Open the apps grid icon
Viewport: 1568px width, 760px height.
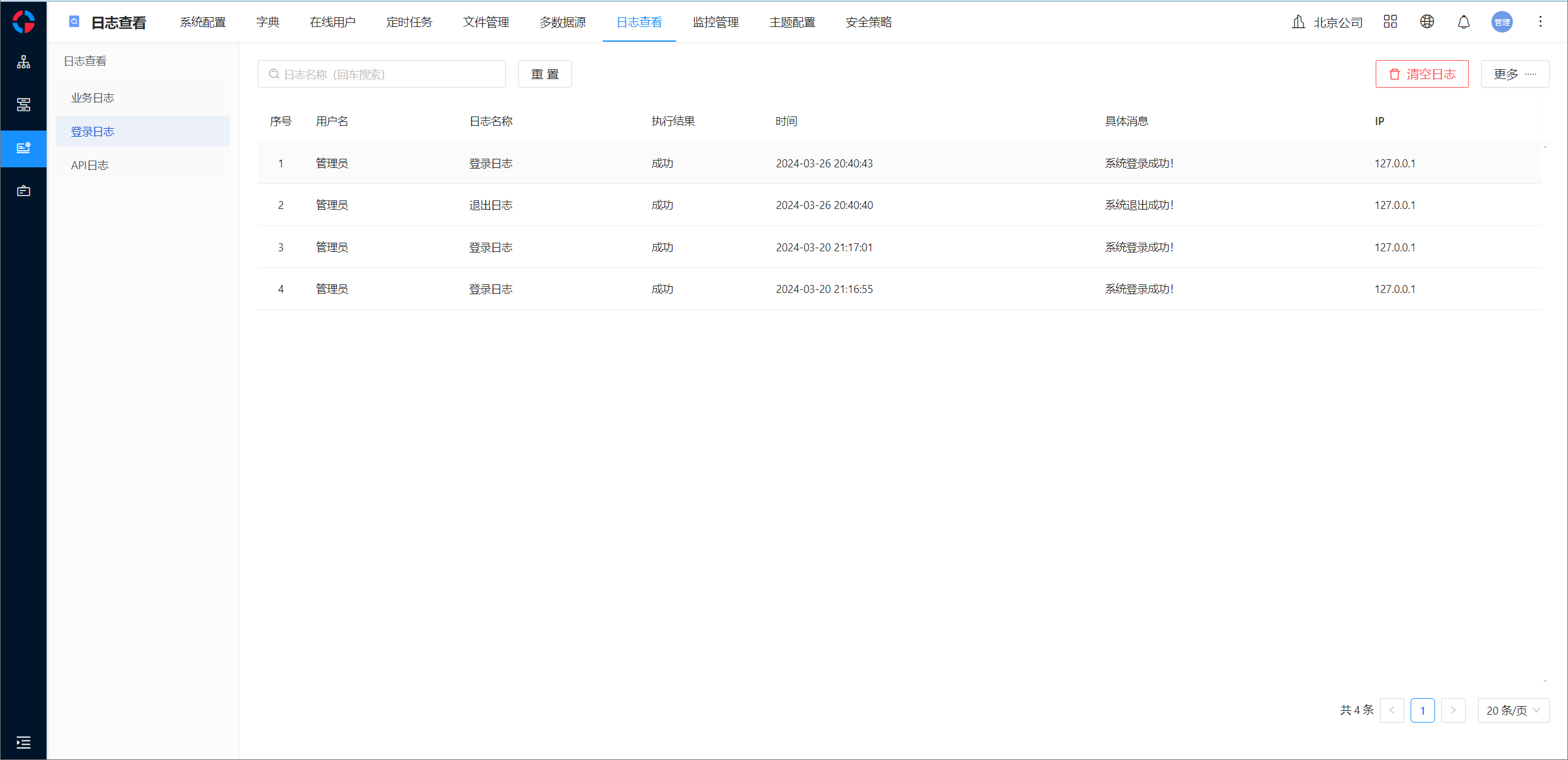1390,22
